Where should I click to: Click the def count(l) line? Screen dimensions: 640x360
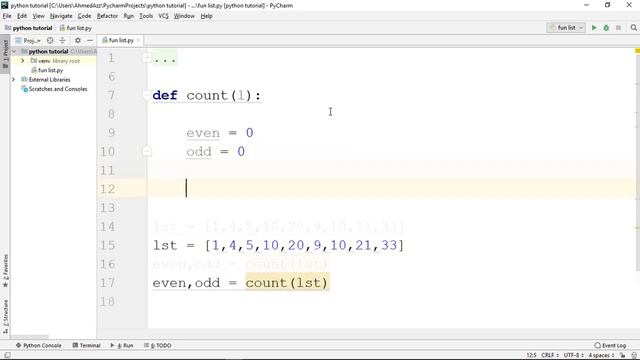point(207,96)
